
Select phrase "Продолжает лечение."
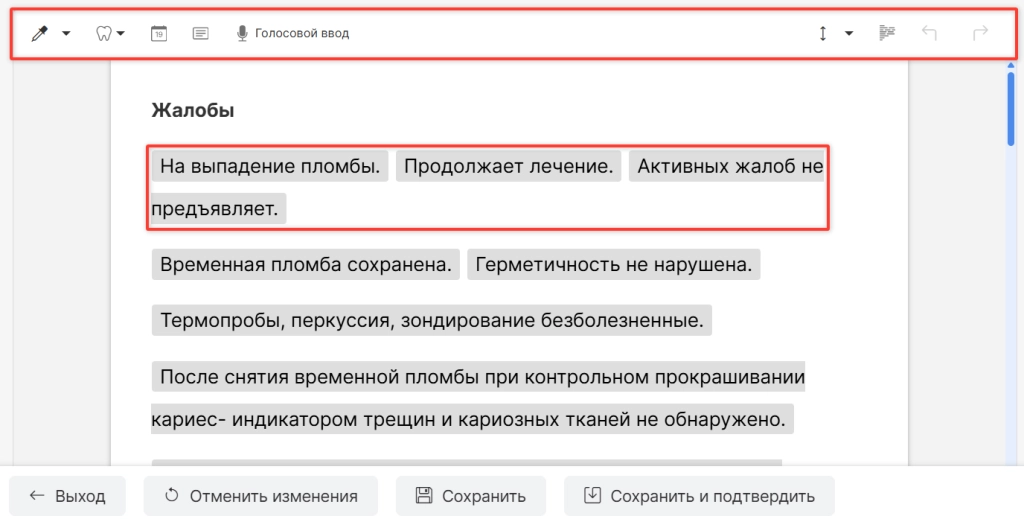[x=509, y=167]
